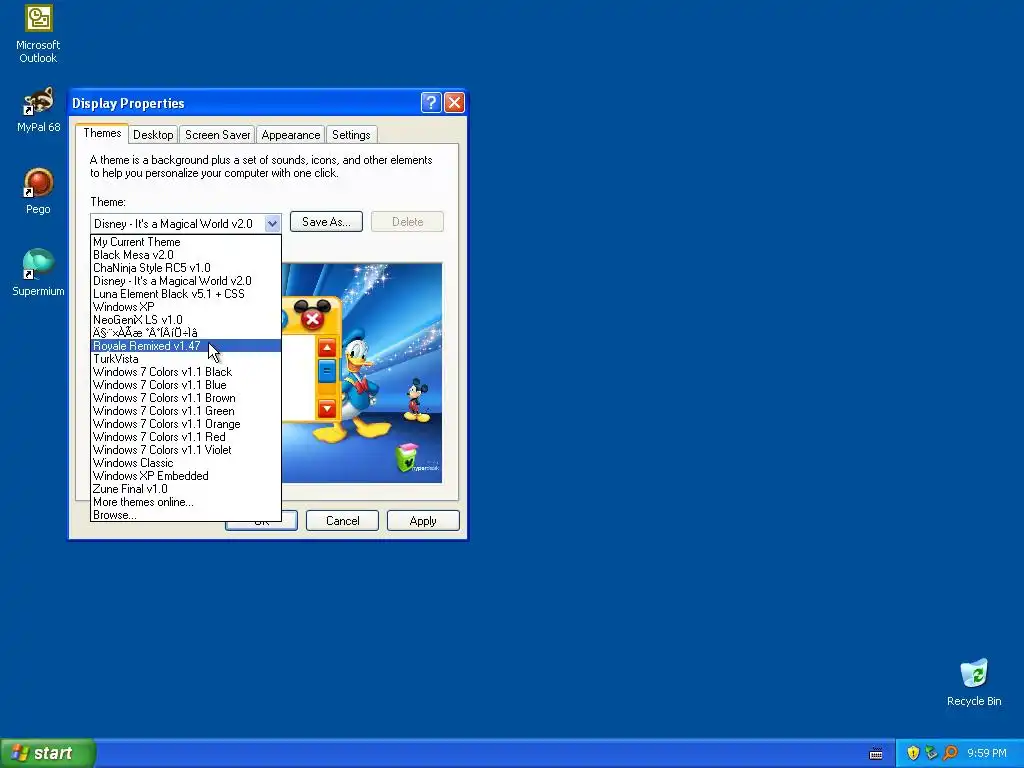Collapse the Theme dropdown using its arrow
This screenshot has width=1024, height=768.
(x=272, y=223)
